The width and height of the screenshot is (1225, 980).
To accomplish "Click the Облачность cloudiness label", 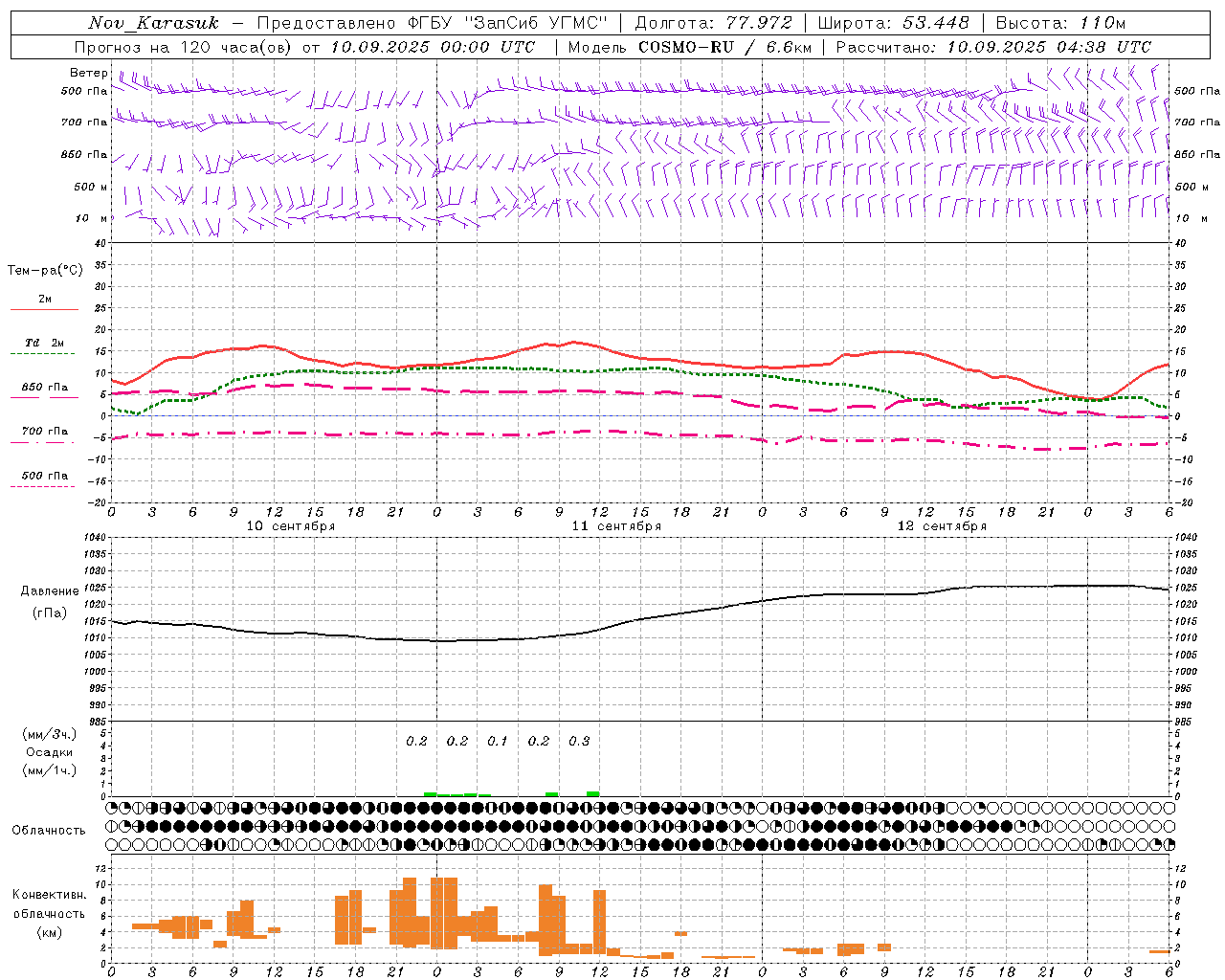I will [49, 831].
